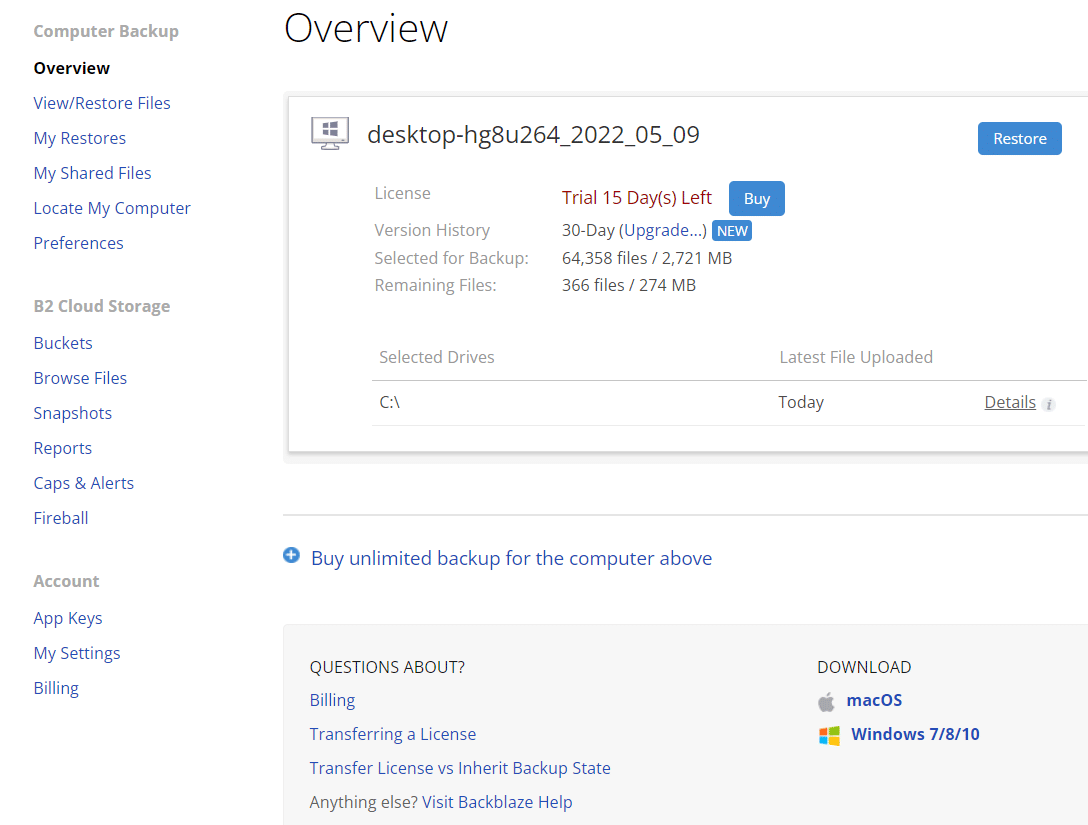Open Billing in the Account sidebar
Screen dimensions: 1088x825
56,688
